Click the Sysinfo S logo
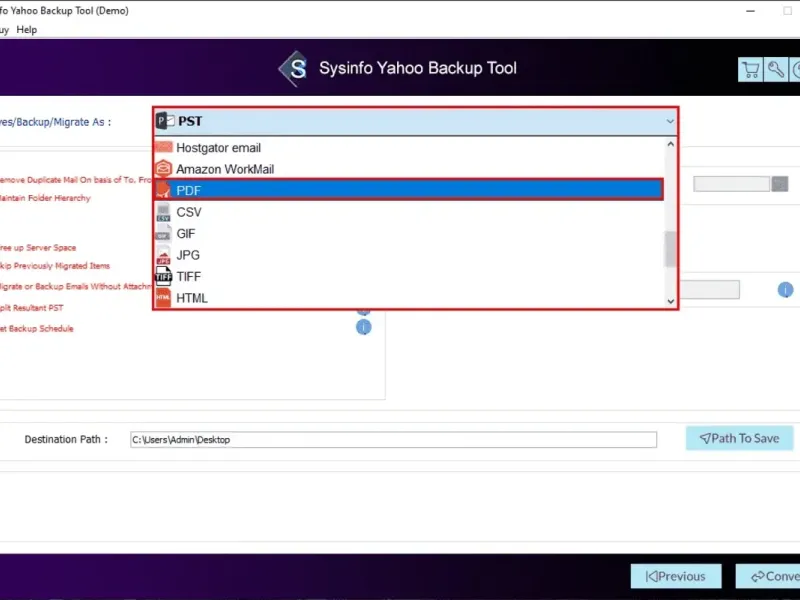This screenshot has width=800, height=600. 294,68
